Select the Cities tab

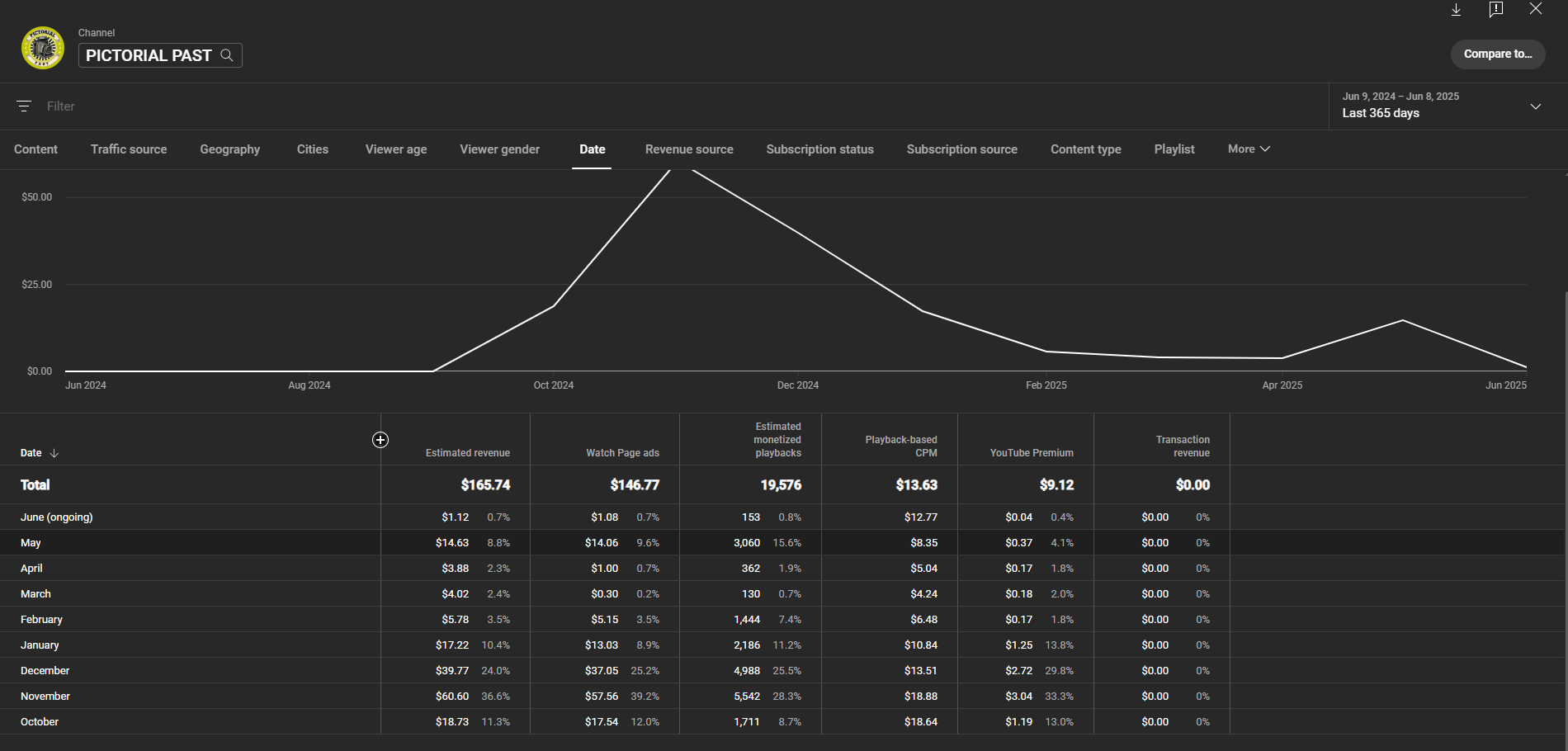point(313,149)
